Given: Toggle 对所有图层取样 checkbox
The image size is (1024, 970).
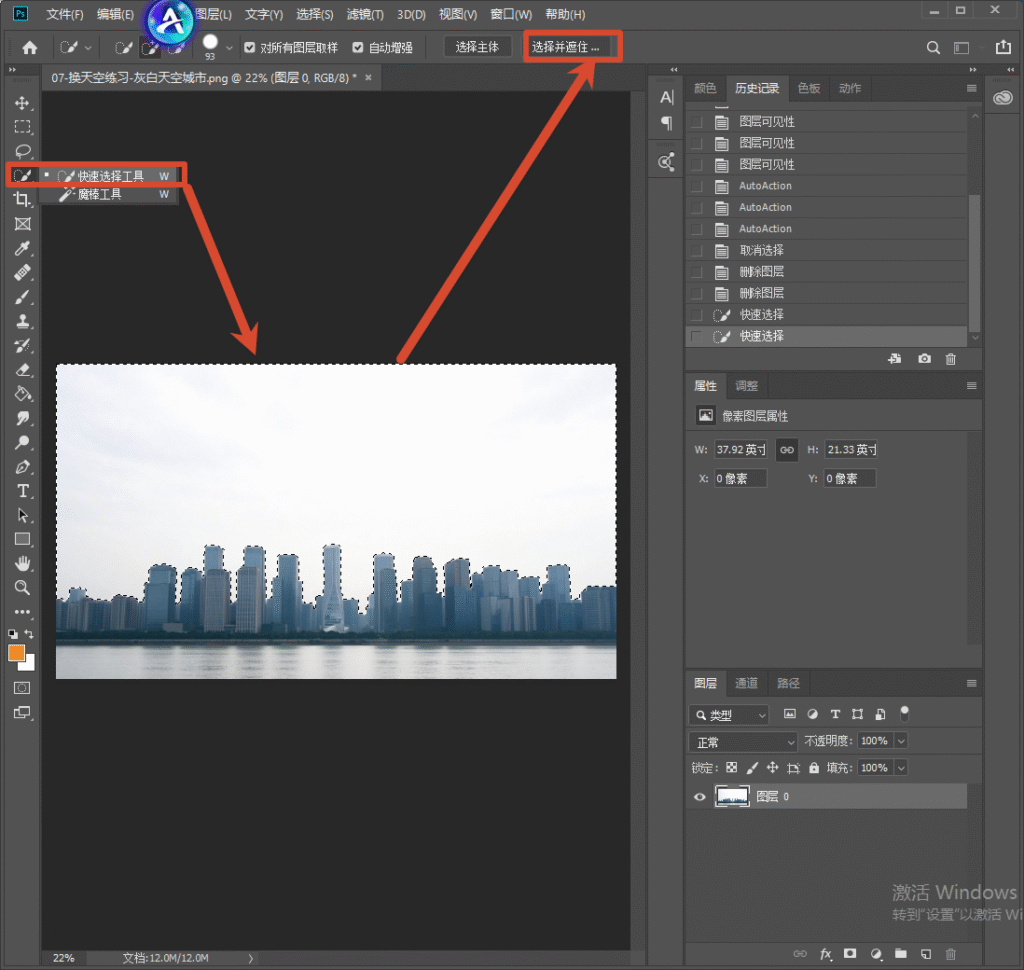Looking at the screenshot, I should click(249, 47).
